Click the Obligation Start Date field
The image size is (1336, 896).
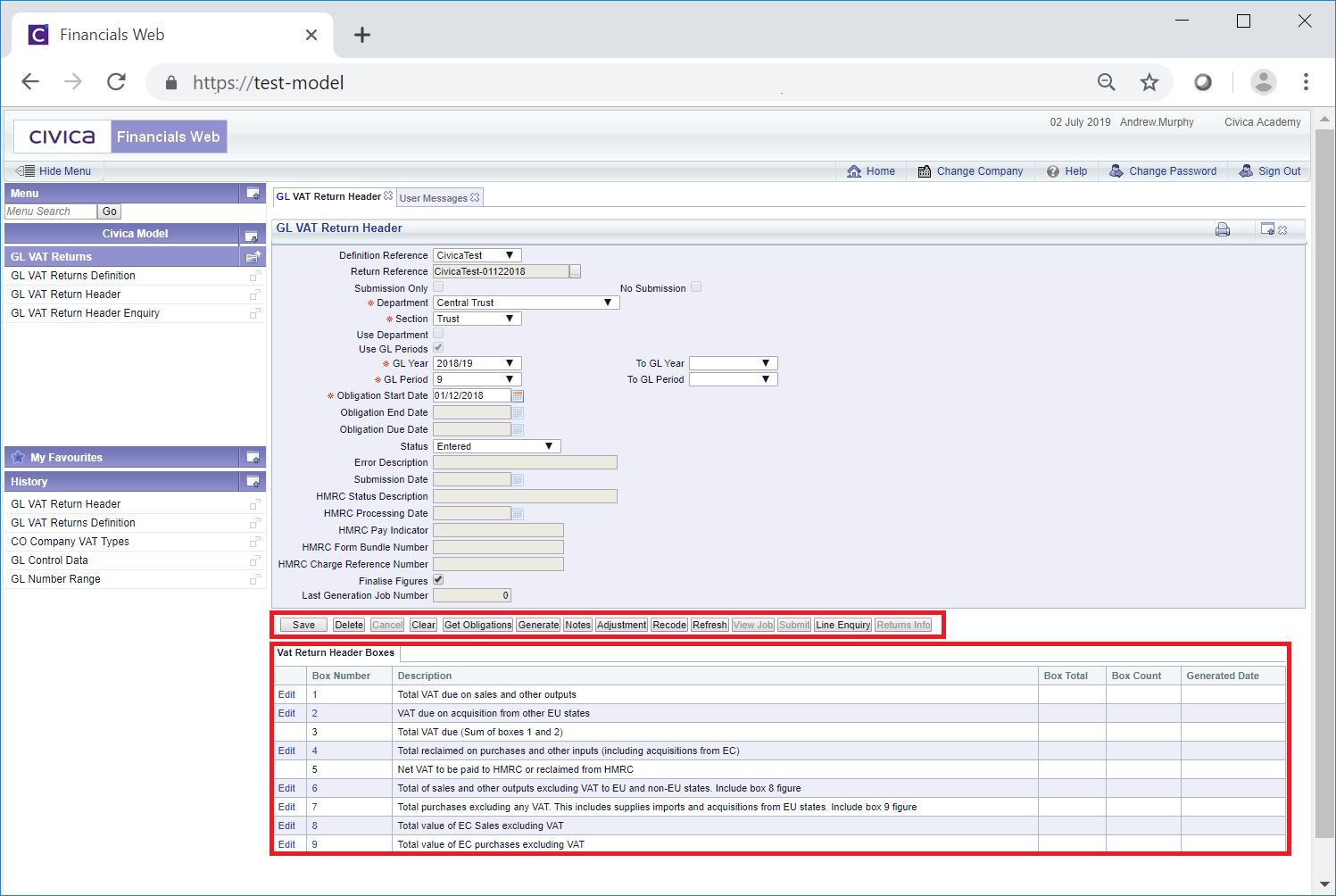(x=472, y=395)
